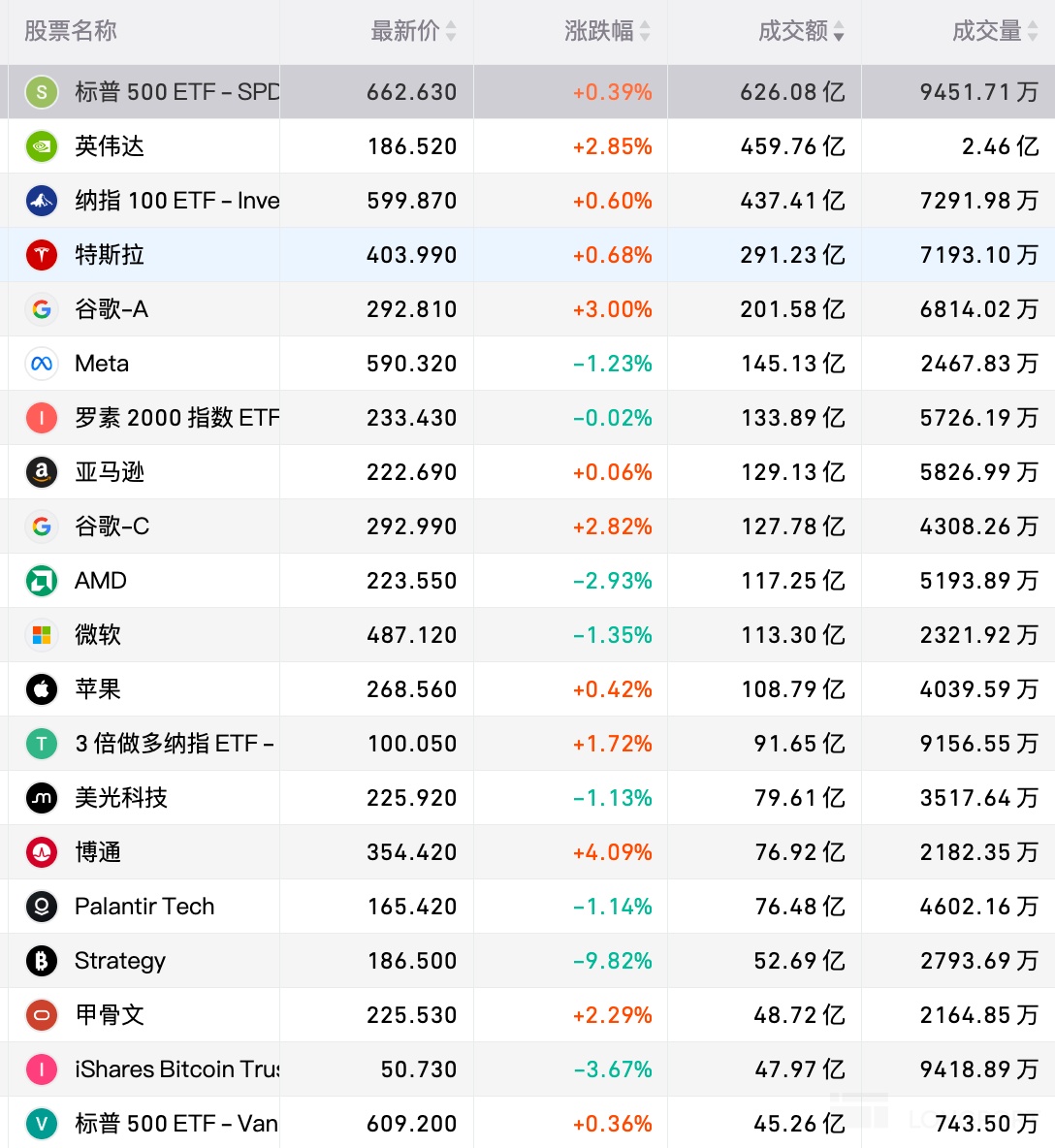Select the 甲骨文 stock name
The width and height of the screenshot is (1055, 1148).
(x=110, y=1015)
